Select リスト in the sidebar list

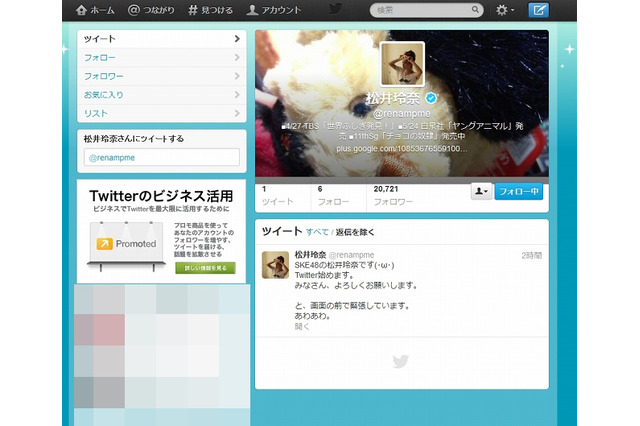point(162,113)
